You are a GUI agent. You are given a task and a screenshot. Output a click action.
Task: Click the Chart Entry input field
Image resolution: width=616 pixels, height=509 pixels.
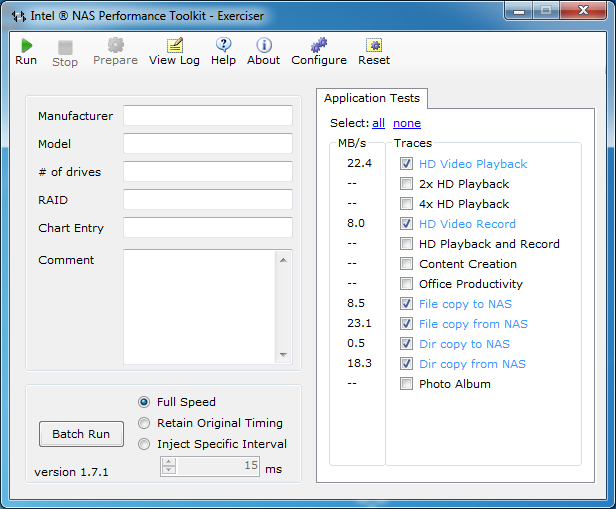coord(208,227)
